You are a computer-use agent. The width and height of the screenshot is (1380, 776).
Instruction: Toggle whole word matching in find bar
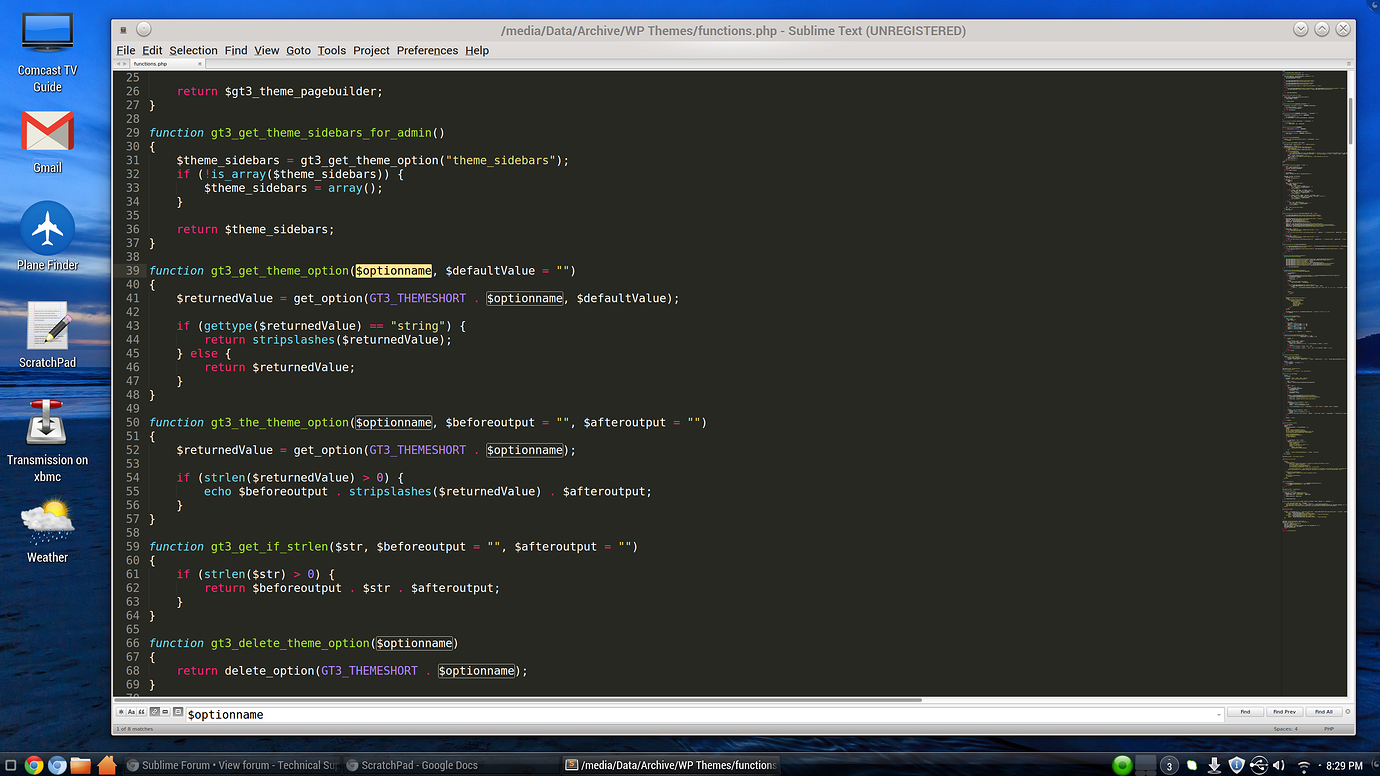[143, 712]
